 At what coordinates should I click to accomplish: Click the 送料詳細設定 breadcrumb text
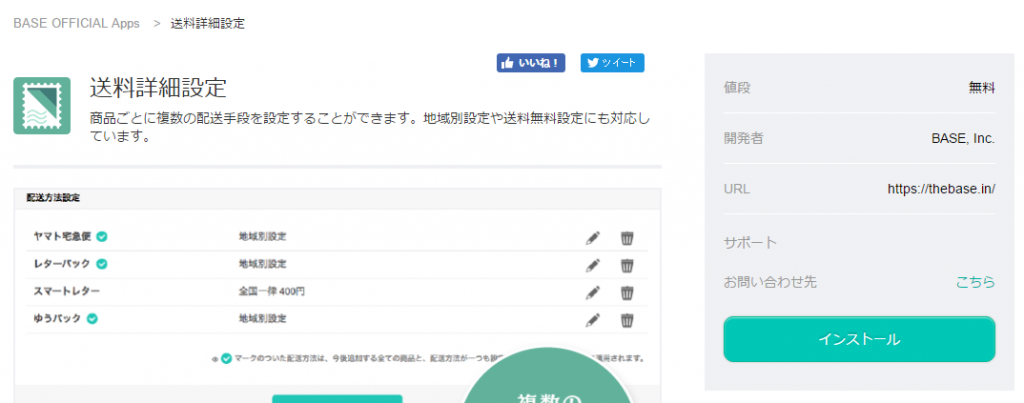(x=208, y=24)
